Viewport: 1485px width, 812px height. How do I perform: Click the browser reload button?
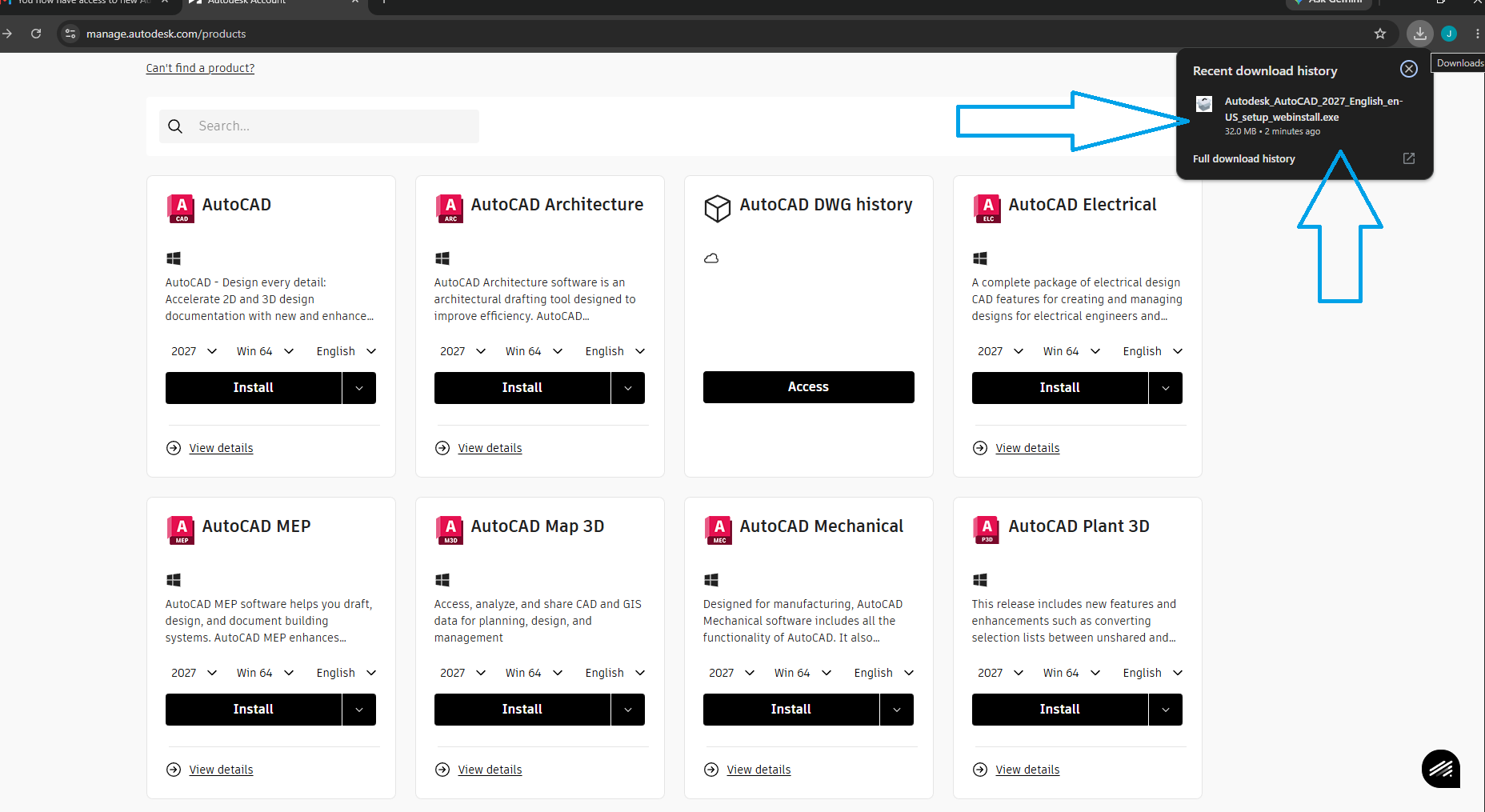coord(36,34)
